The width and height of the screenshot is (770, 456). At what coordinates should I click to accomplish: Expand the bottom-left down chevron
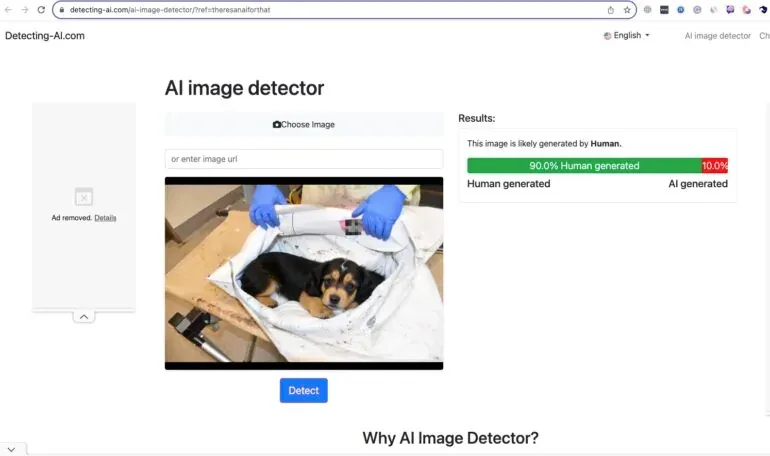11,449
